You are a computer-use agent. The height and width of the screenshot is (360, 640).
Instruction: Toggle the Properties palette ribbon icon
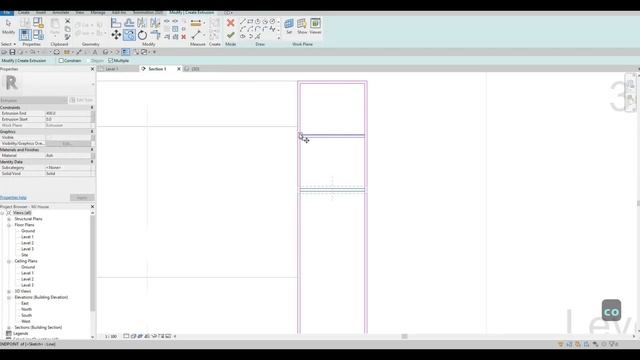point(25,35)
